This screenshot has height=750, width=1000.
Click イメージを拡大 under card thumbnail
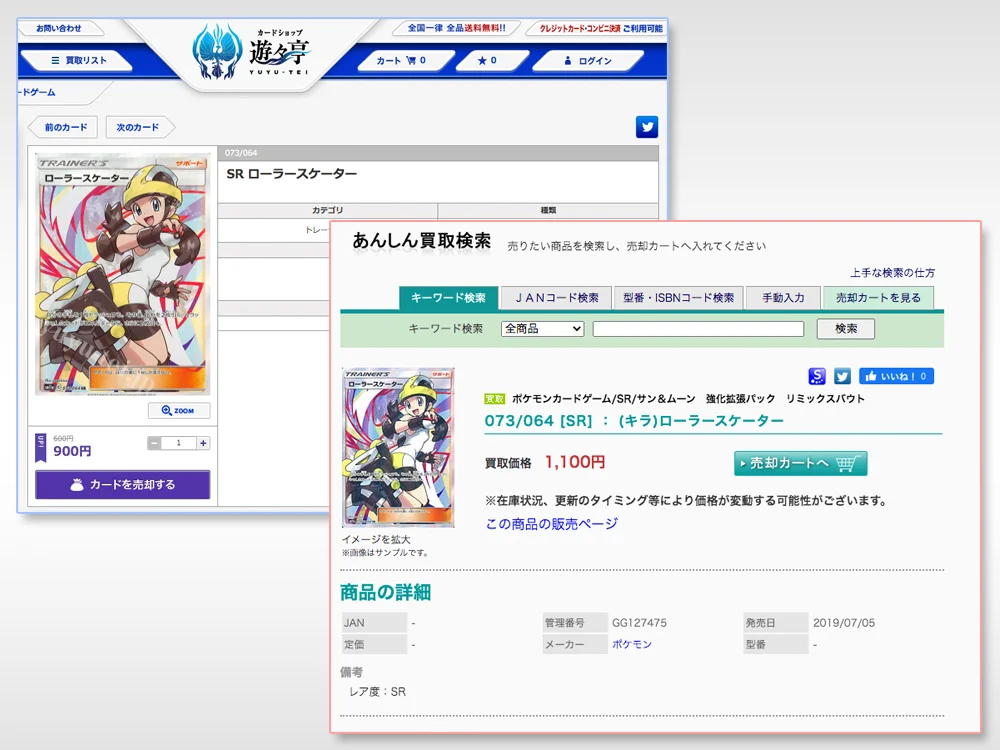pyautogui.click(x=376, y=540)
